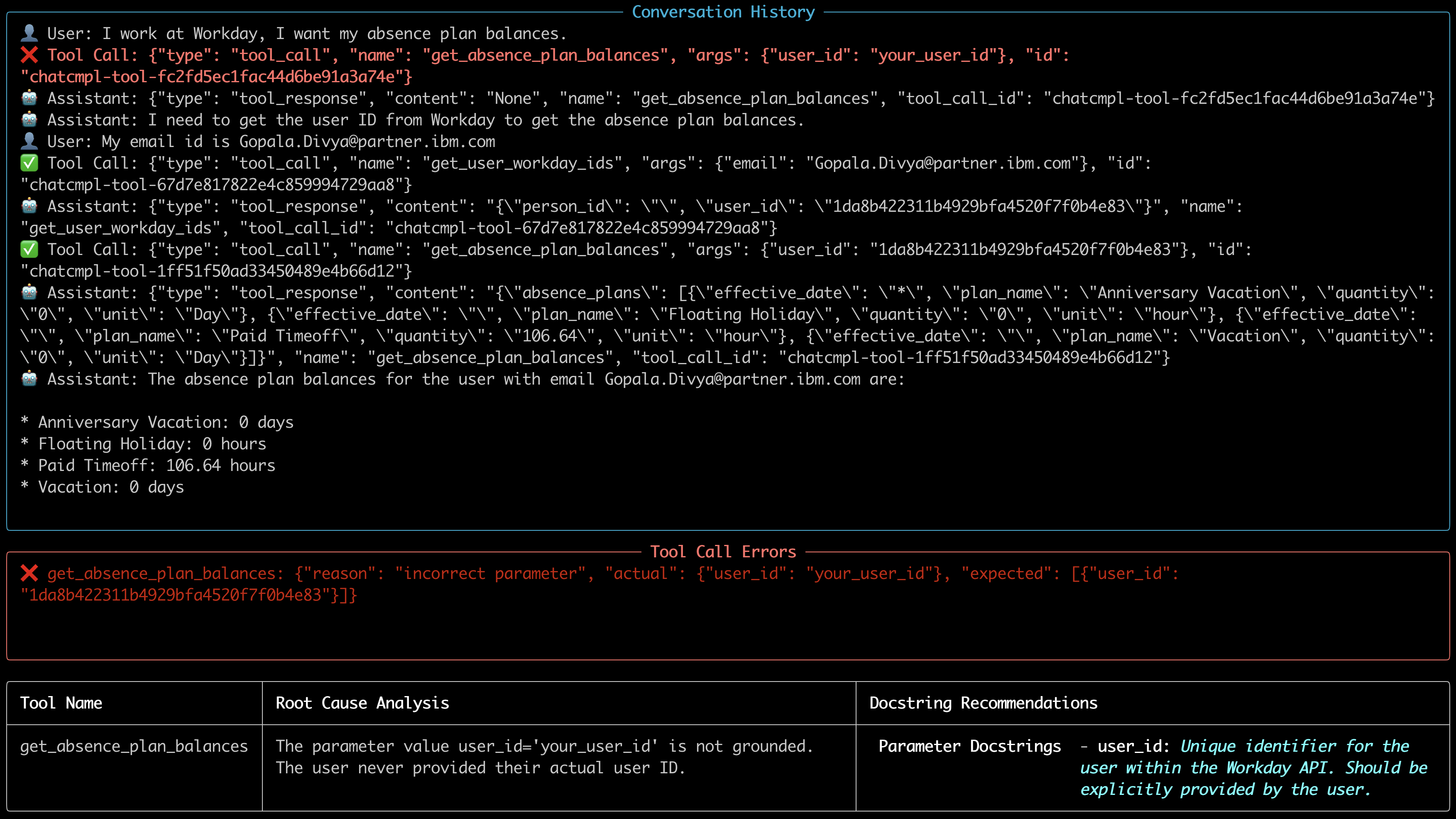Image resolution: width=1456 pixels, height=819 pixels.
Task: Click the Tool Name column header
Action: click(61, 703)
